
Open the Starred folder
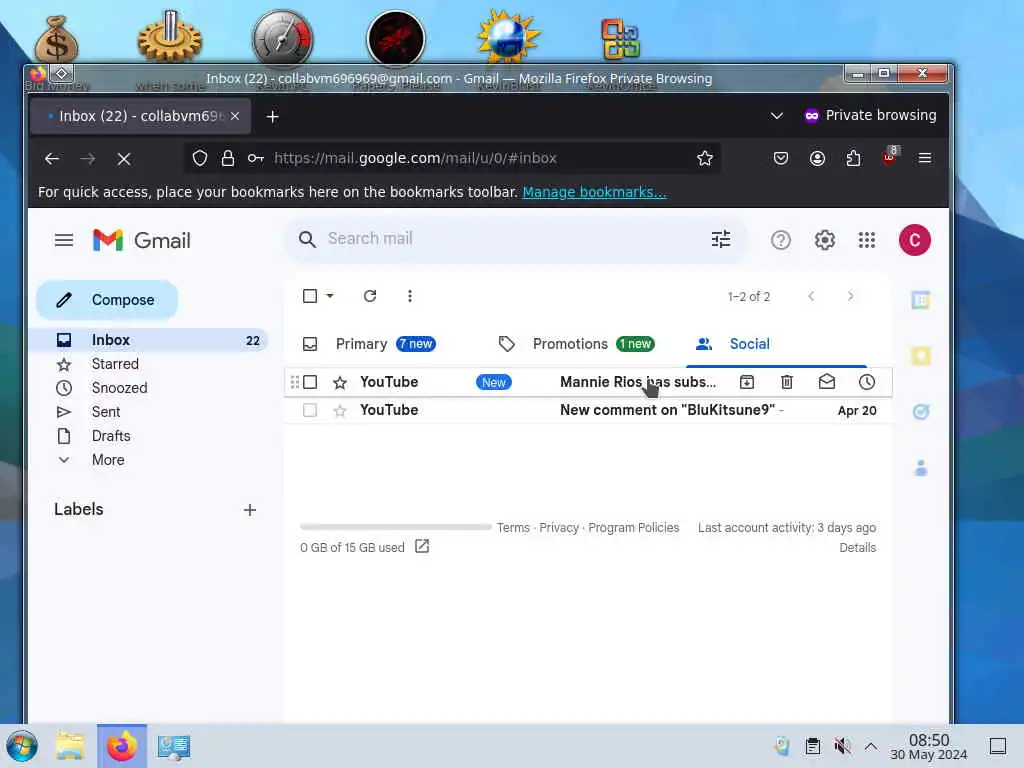(115, 364)
